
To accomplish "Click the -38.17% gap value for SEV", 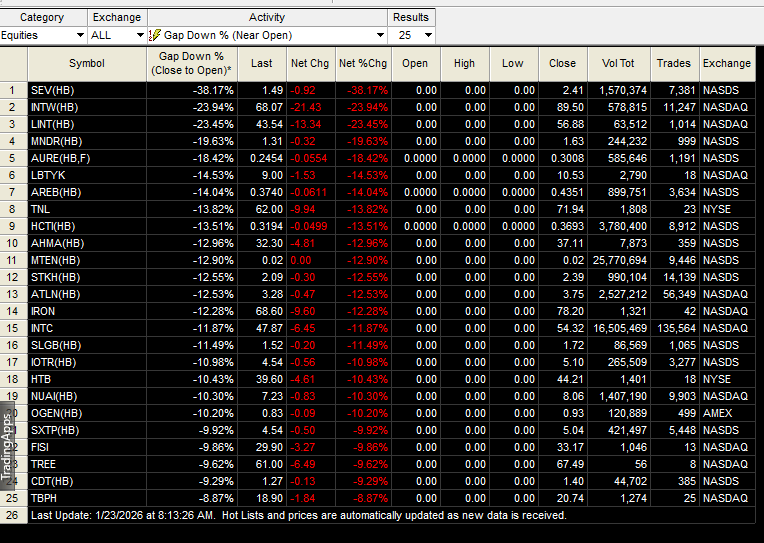I will (191, 90).
